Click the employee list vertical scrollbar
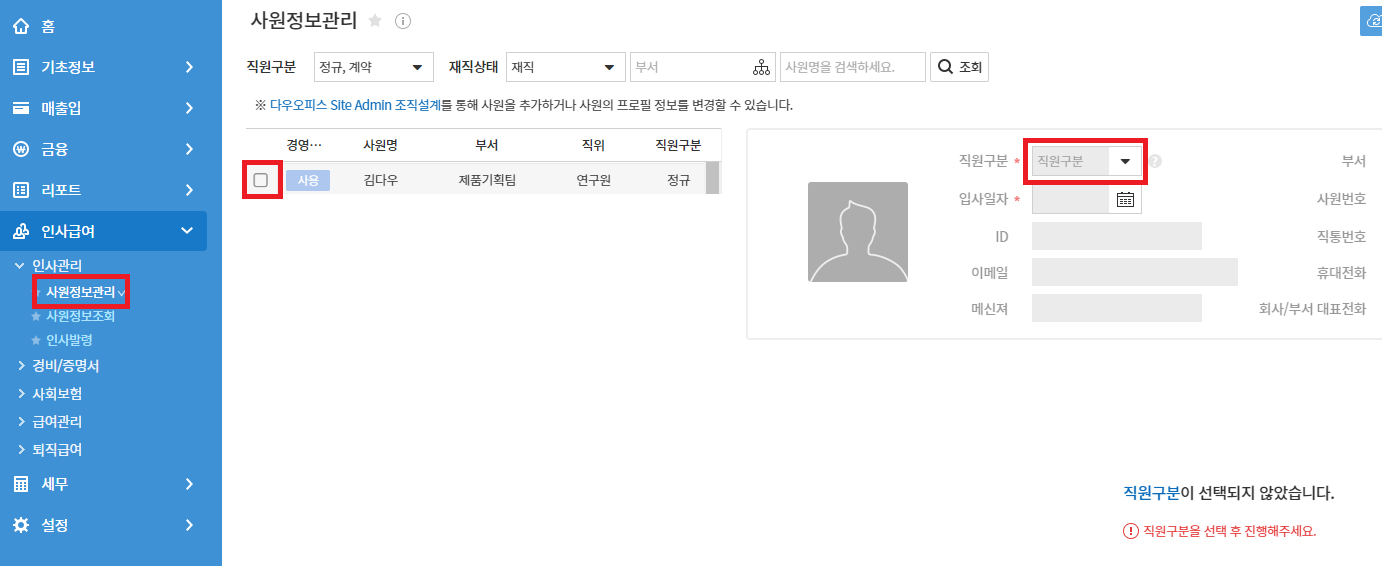 [x=713, y=178]
